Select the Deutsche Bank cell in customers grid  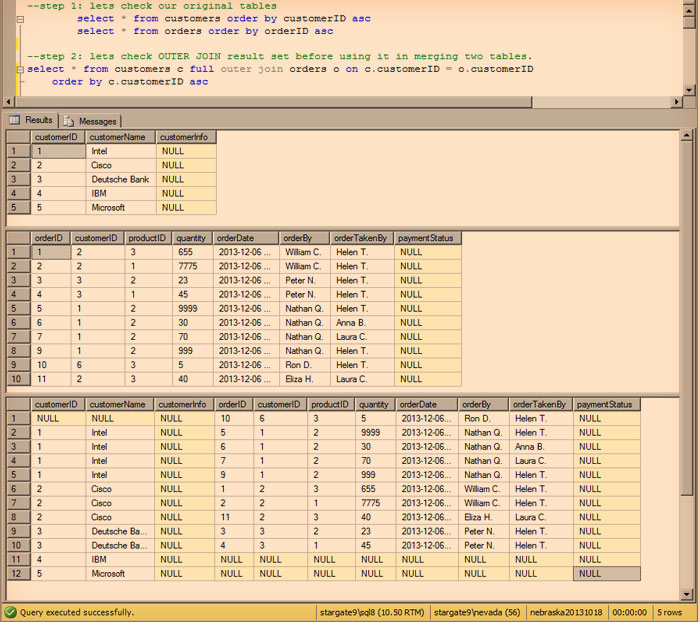point(121,180)
